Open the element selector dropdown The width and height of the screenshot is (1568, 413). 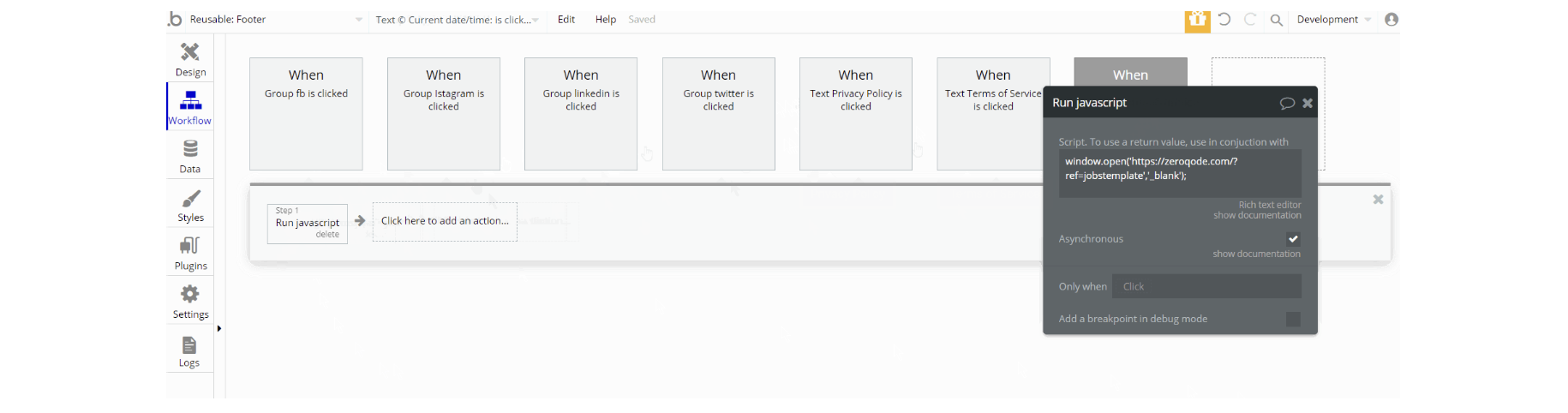[x=536, y=20]
